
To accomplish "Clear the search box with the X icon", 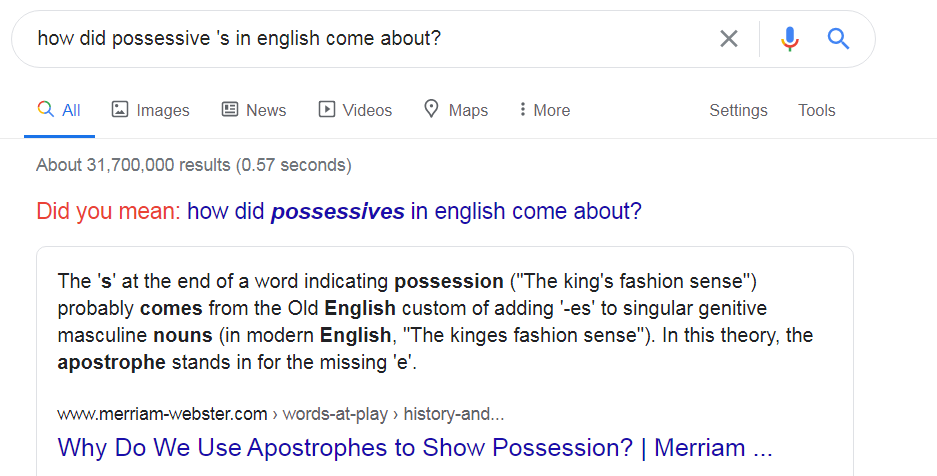I will tap(729, 39).
